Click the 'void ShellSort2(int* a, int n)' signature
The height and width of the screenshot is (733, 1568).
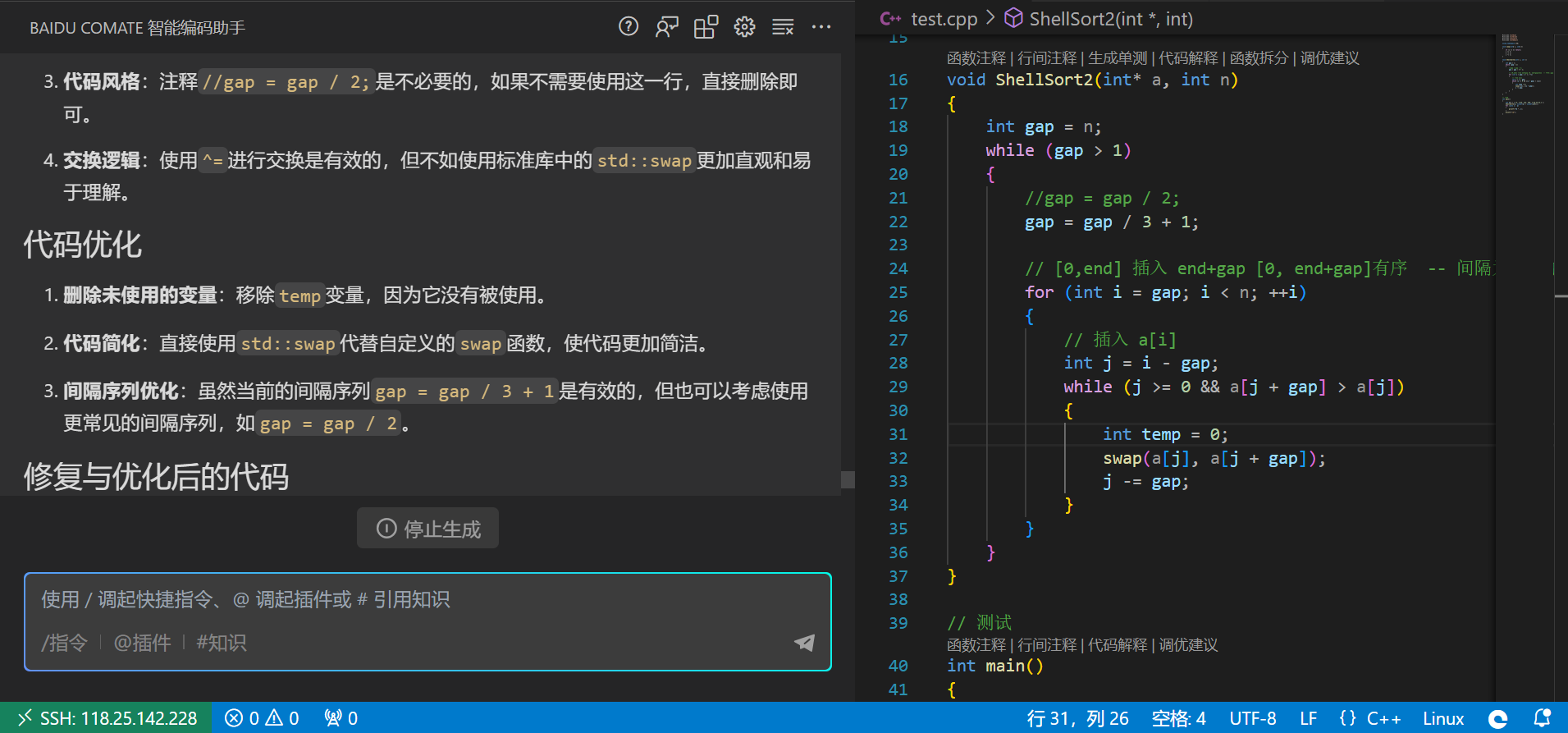1092,80
